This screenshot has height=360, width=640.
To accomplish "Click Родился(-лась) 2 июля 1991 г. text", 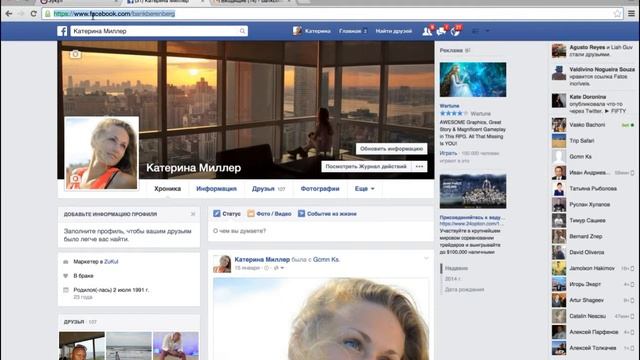I will [111, 290].
